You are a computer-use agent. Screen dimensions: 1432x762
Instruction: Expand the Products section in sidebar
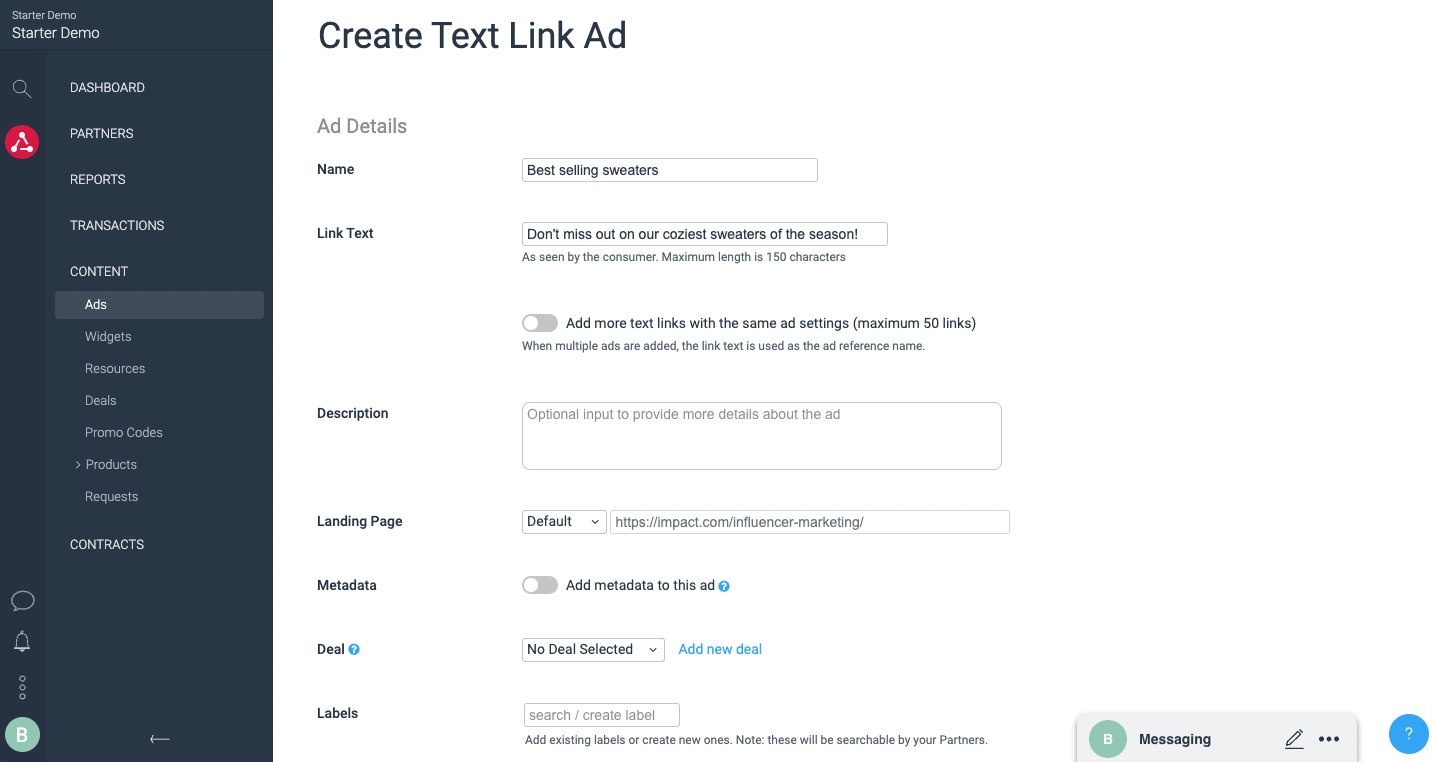(x=111, y=464)
